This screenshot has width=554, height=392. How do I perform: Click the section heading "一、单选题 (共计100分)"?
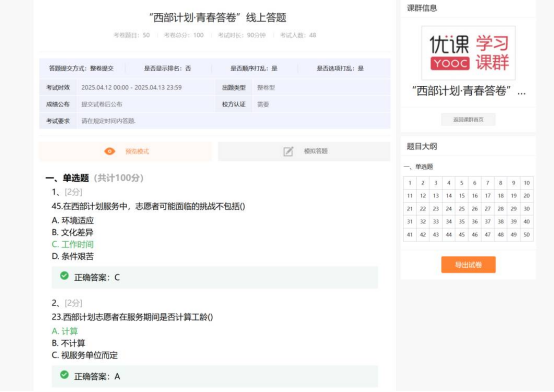coord(95,178)
